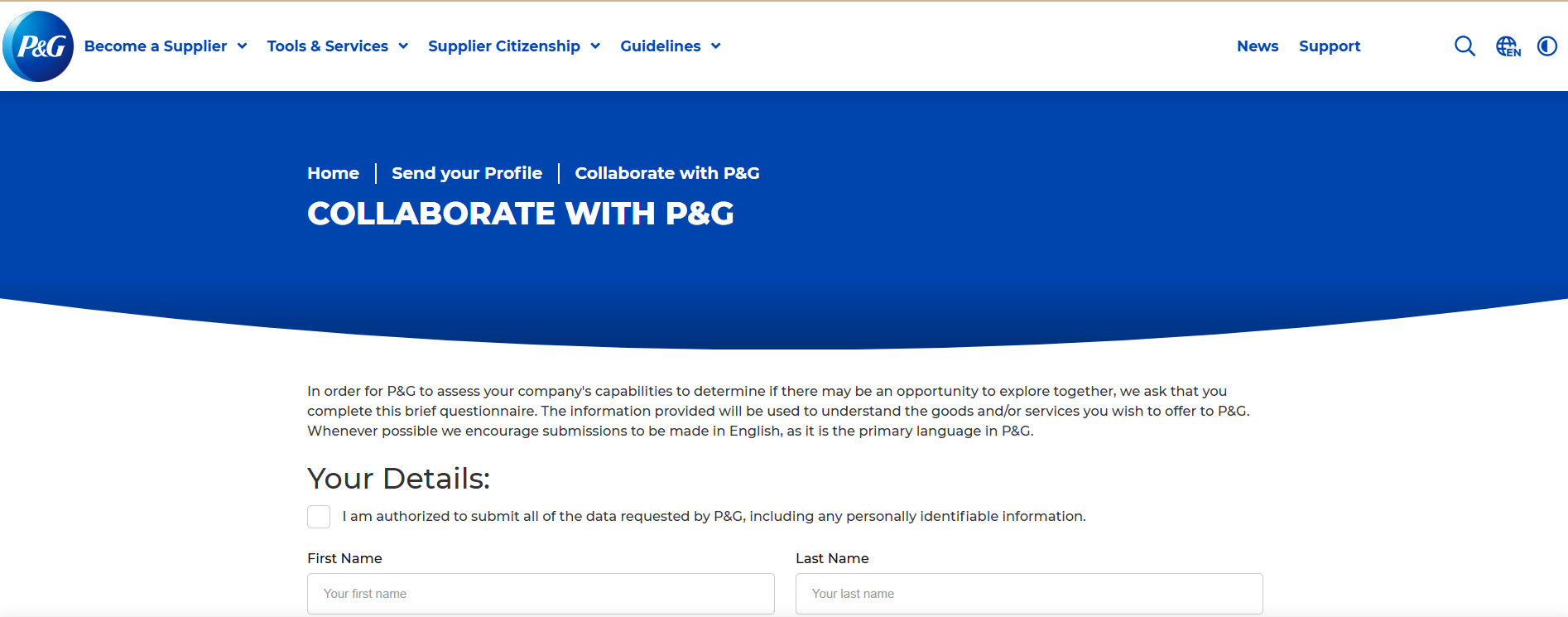The width and height of the screenshot is (1568, 617).
Task: Toggle the high contrast mode icon
Action: point(1546,46)
